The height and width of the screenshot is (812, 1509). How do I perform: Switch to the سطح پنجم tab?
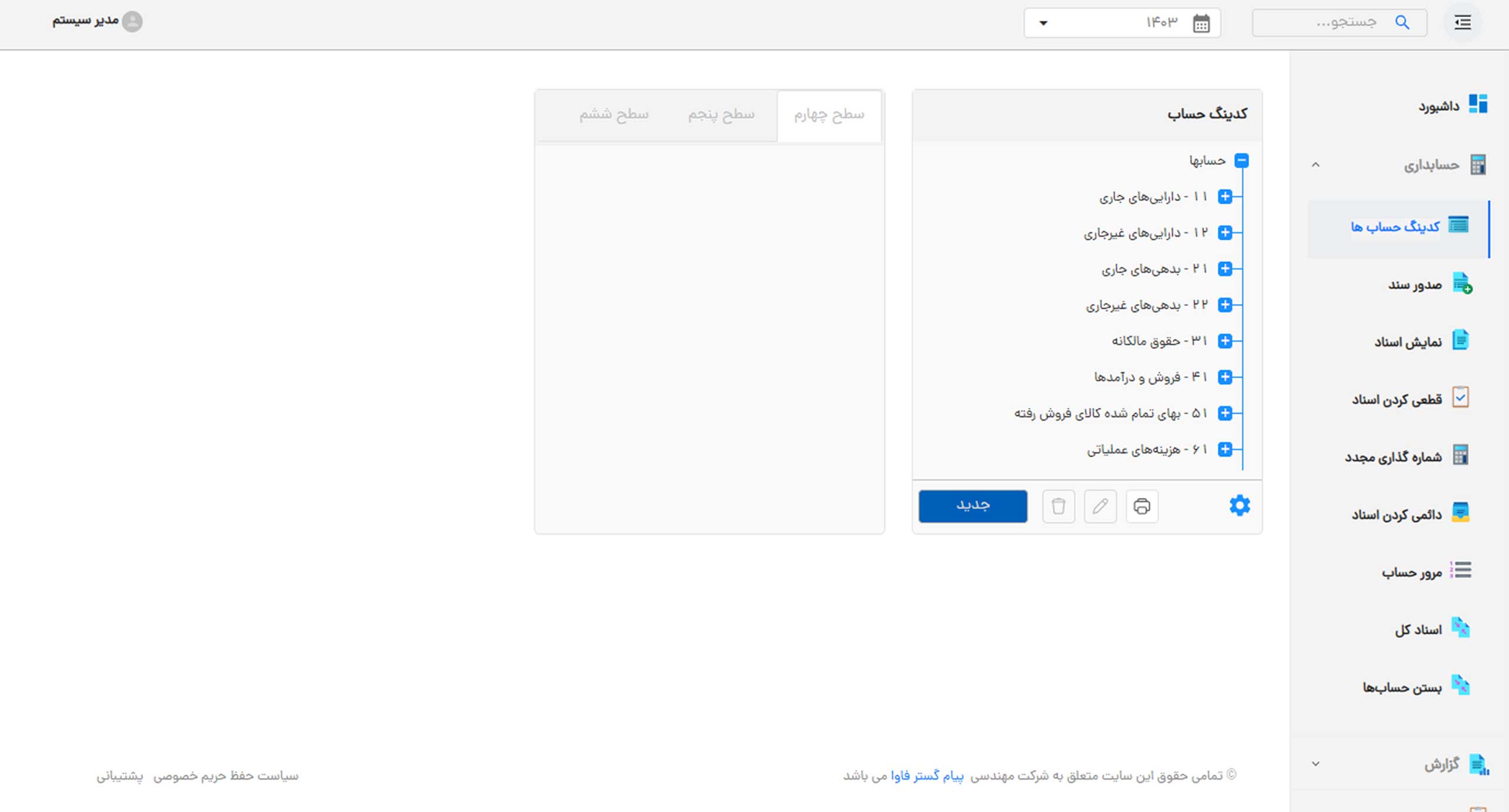click(721, 114)
